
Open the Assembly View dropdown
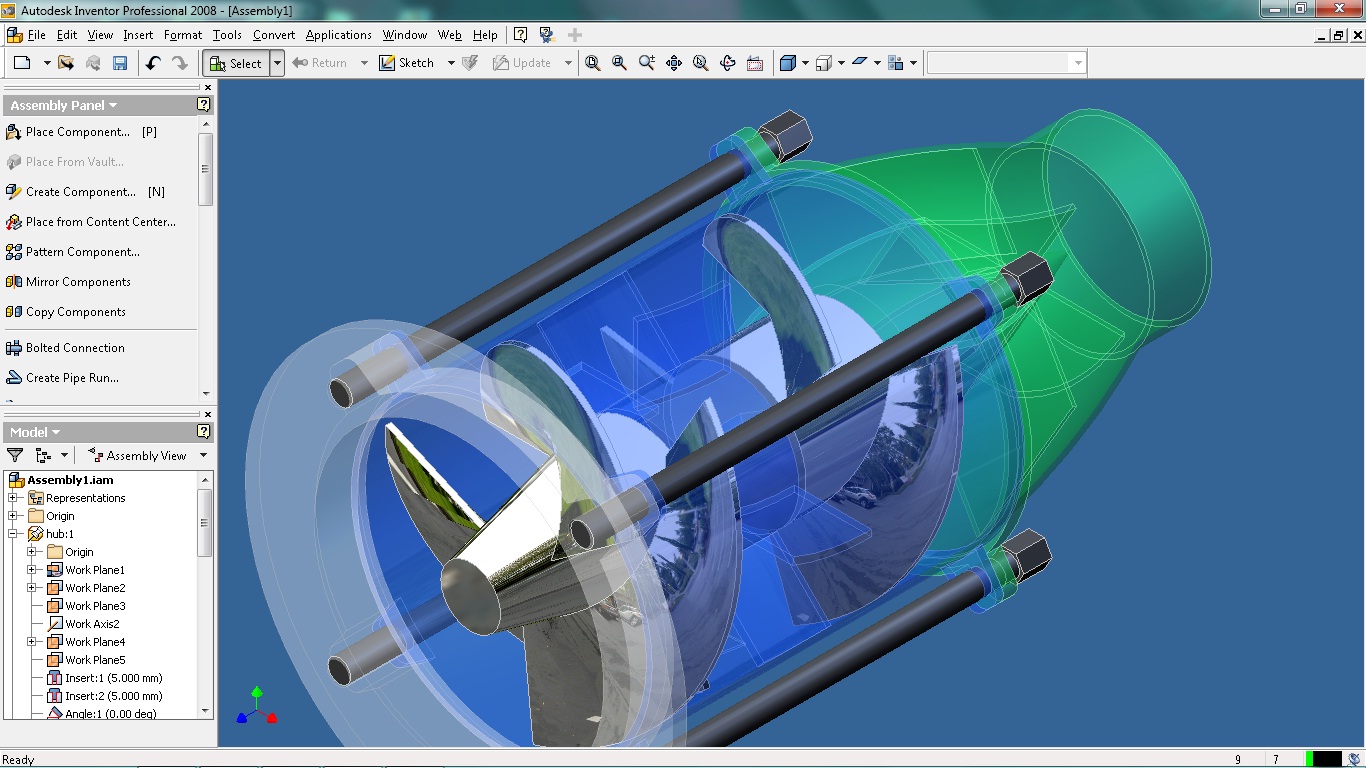(x=203, y=455)
